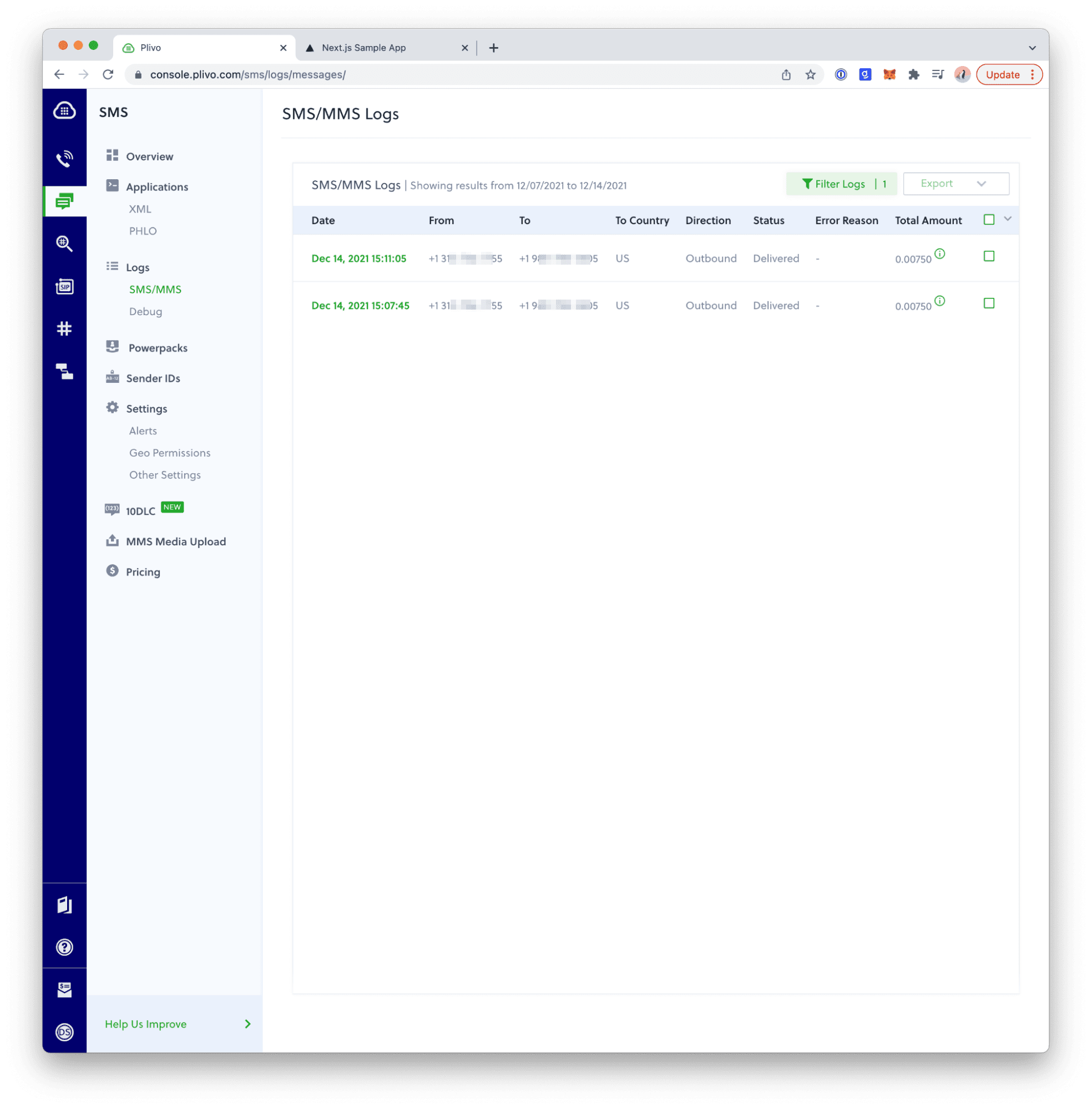The image size is (1092, 1109).
Task: Open Phone Numbers hash icon
Action: pos(64,328)
